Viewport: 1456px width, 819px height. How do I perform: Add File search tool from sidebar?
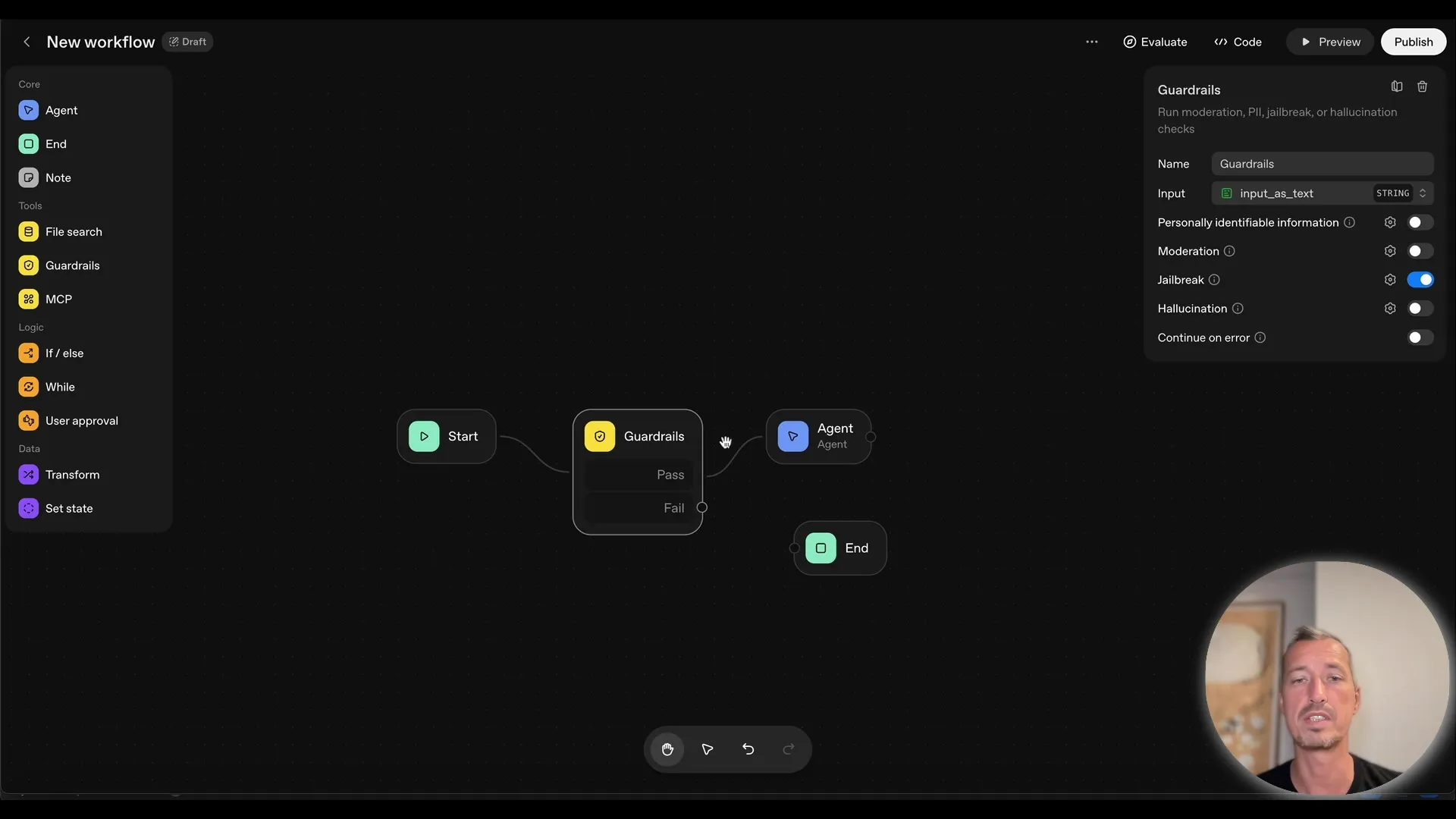point(73,231)
